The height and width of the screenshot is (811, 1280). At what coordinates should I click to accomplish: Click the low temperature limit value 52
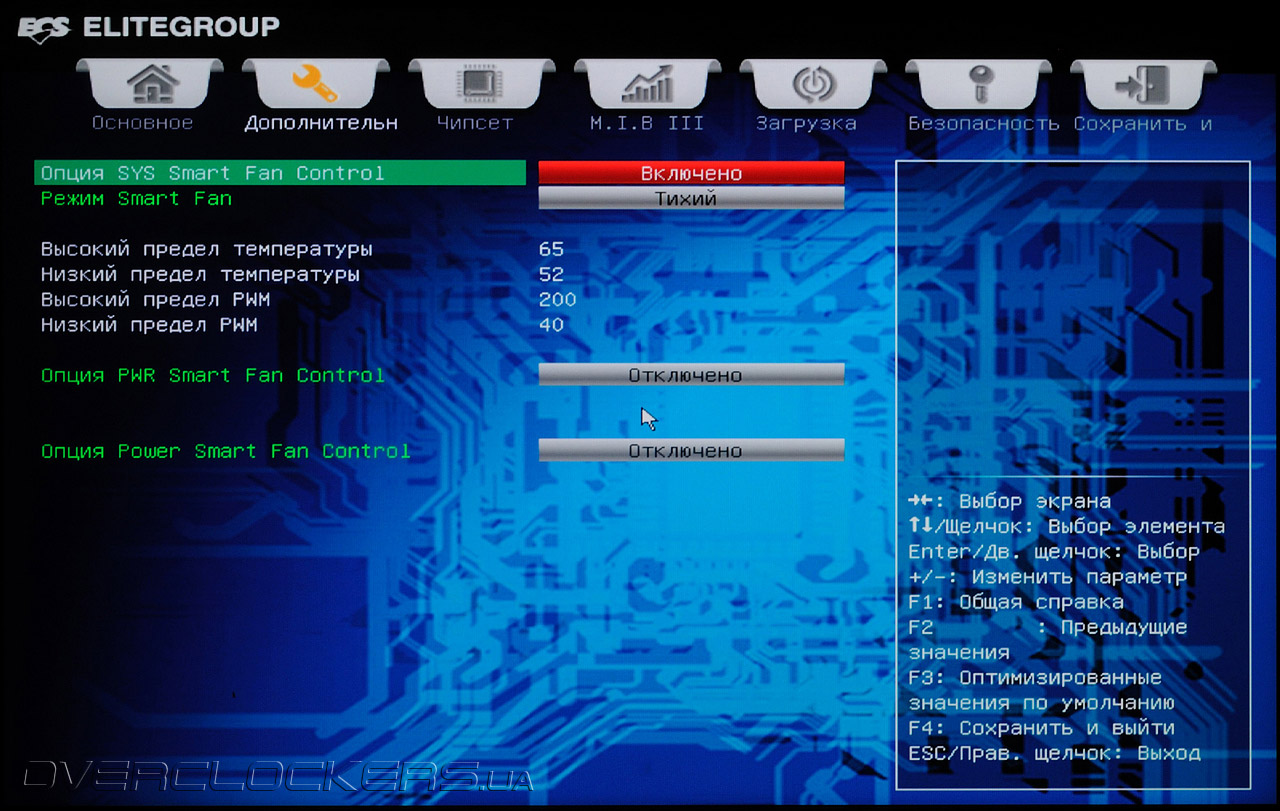[551, 274]
